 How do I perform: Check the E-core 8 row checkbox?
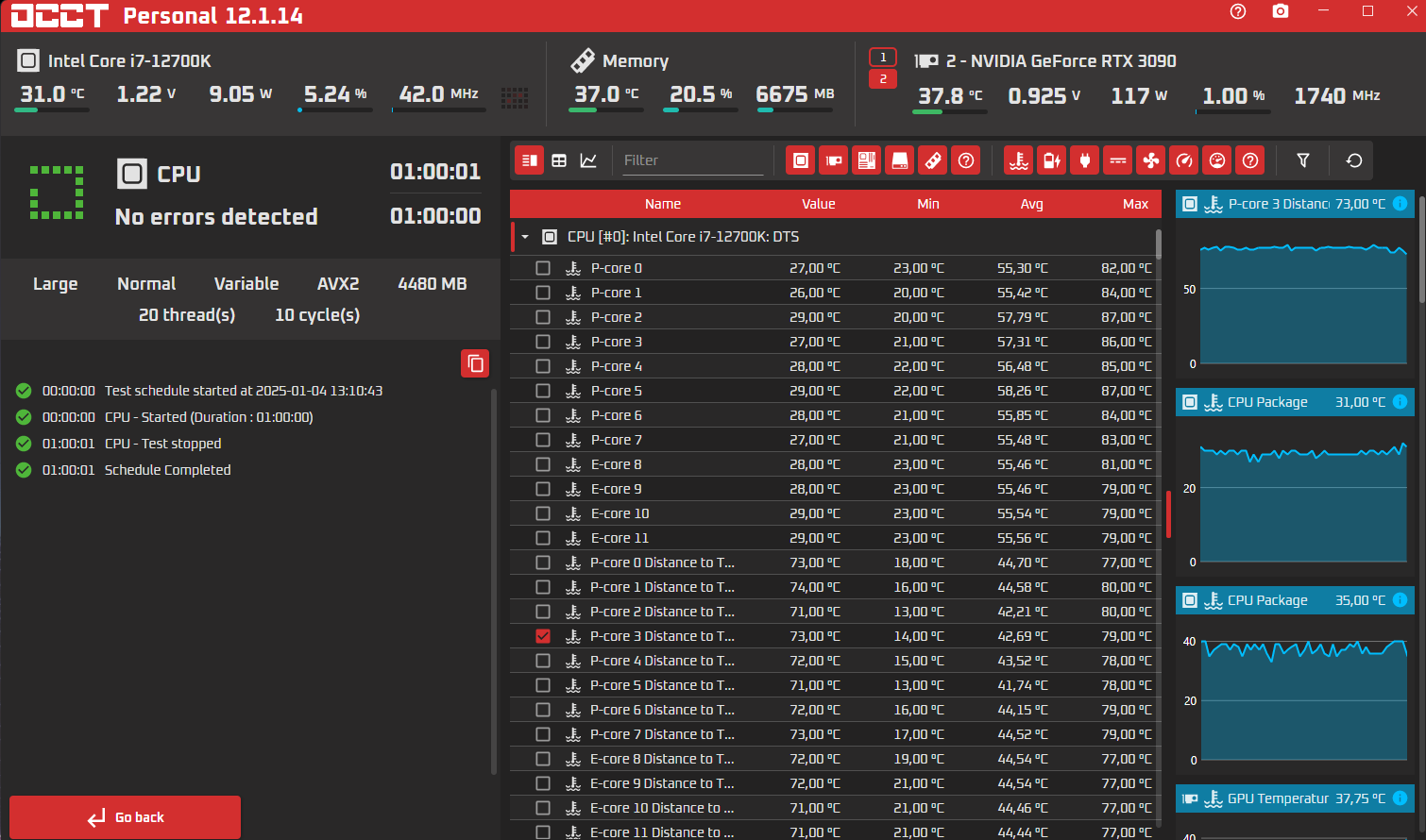(x=543, y=464)
